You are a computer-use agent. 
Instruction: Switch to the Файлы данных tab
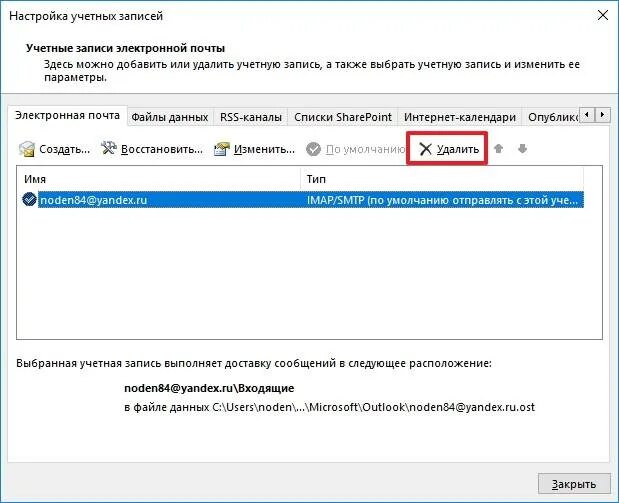(170, 117)
